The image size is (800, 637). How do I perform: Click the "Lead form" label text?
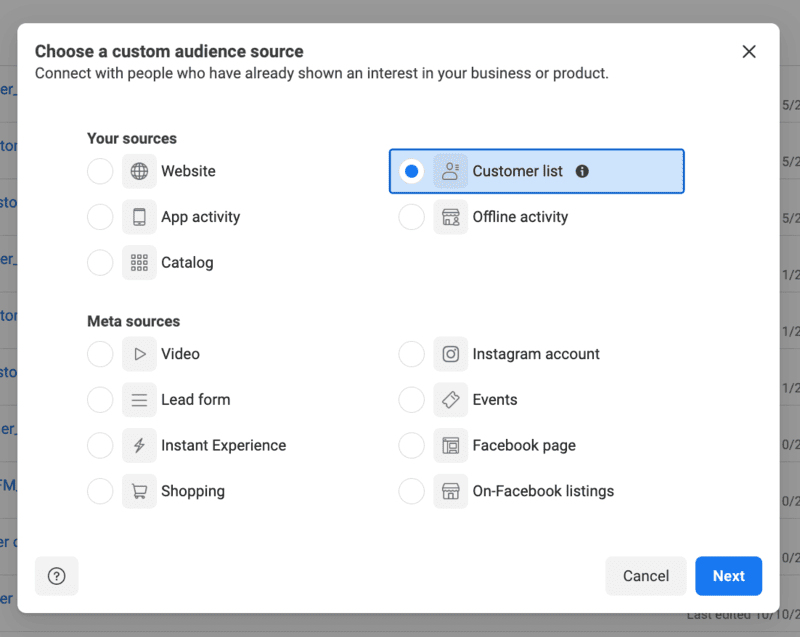(x=195, y=400)
